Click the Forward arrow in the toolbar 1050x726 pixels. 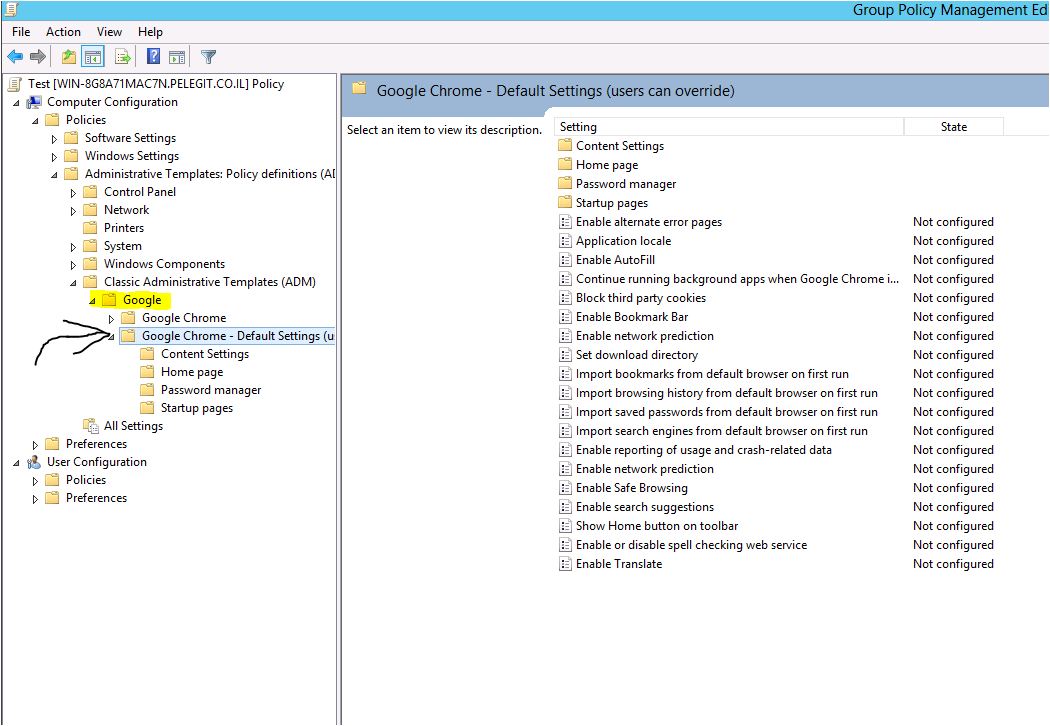[38, 57]
